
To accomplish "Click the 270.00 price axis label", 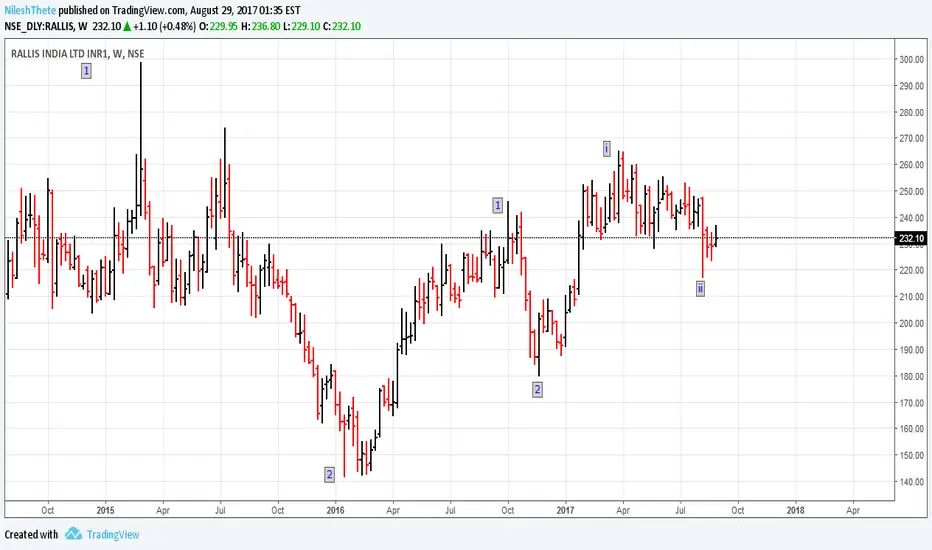I will tap(912, 139).
